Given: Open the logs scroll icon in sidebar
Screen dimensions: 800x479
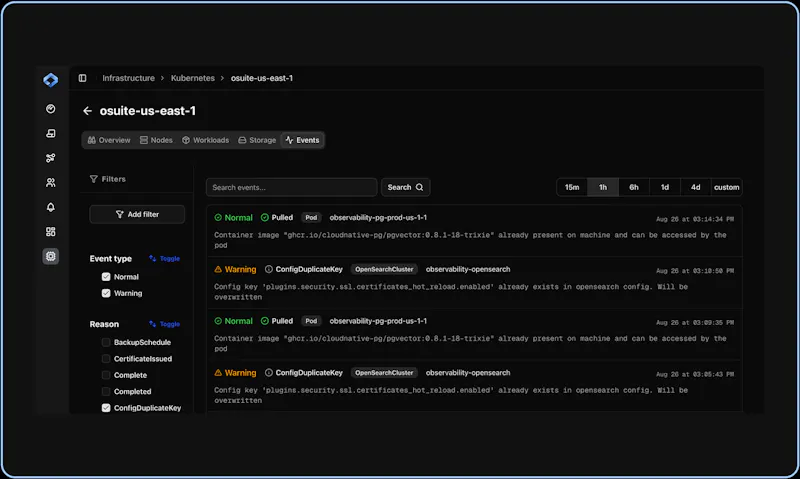Looking at the screenshot, I should coord(51,133).
